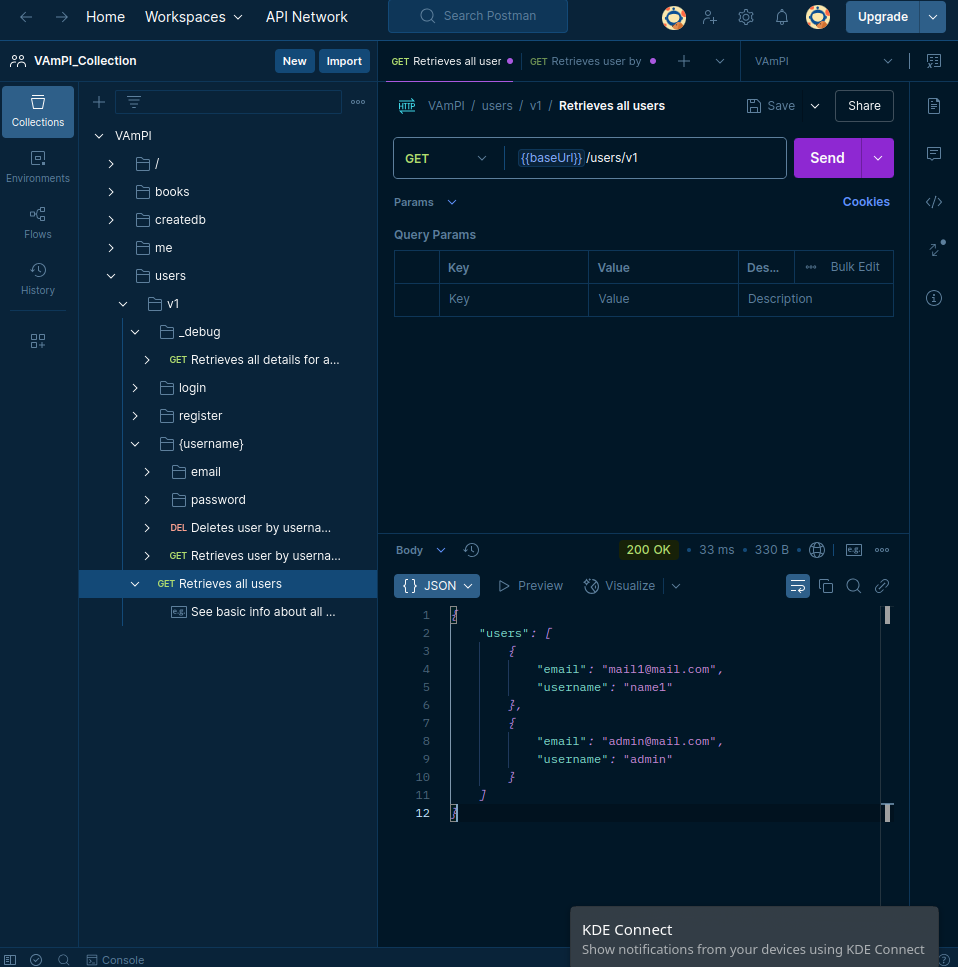The width and height of the screenshot is (958, 967).
Task: Collapse the users folder
Action: tap(111, 276)
